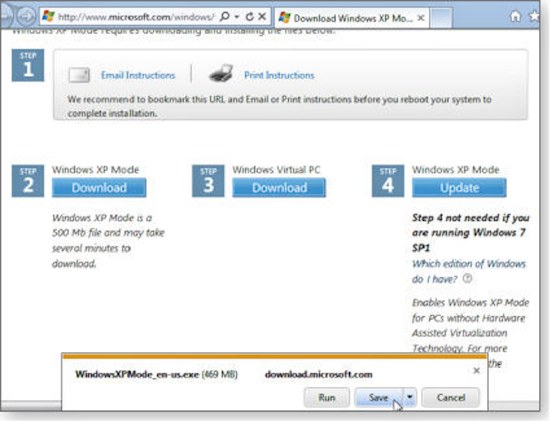Open a new blank tab
This screenshot has height=421, width=550.
[441, 18]
